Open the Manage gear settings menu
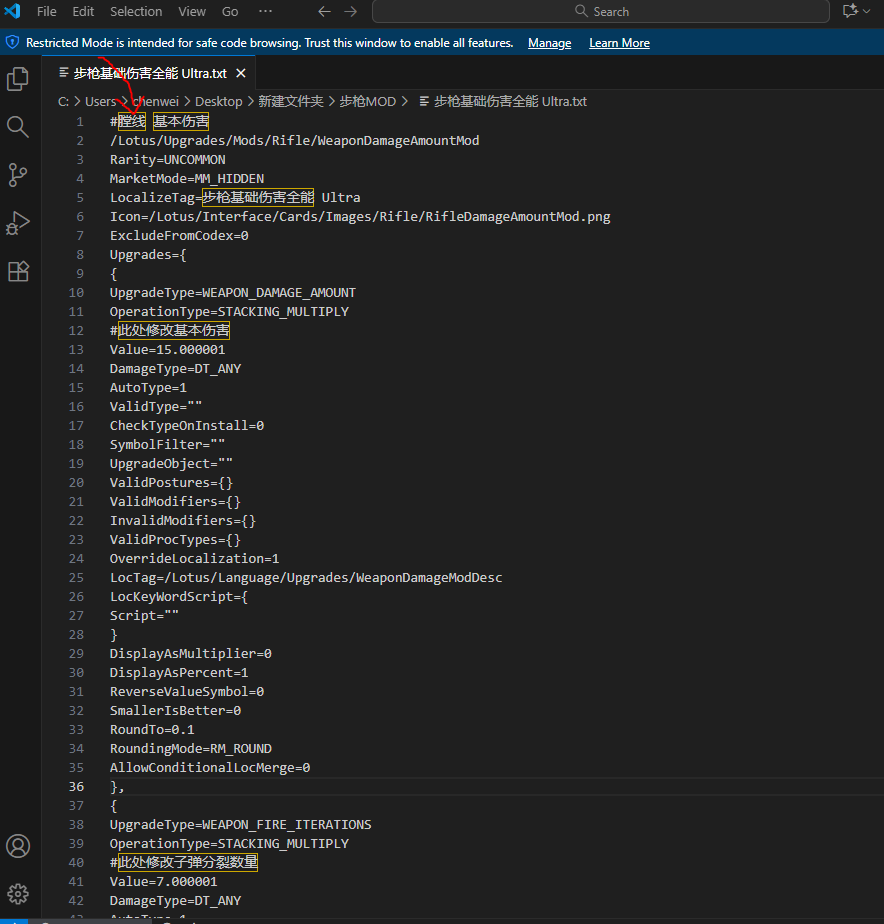884x924 pixels. [18, 894]
